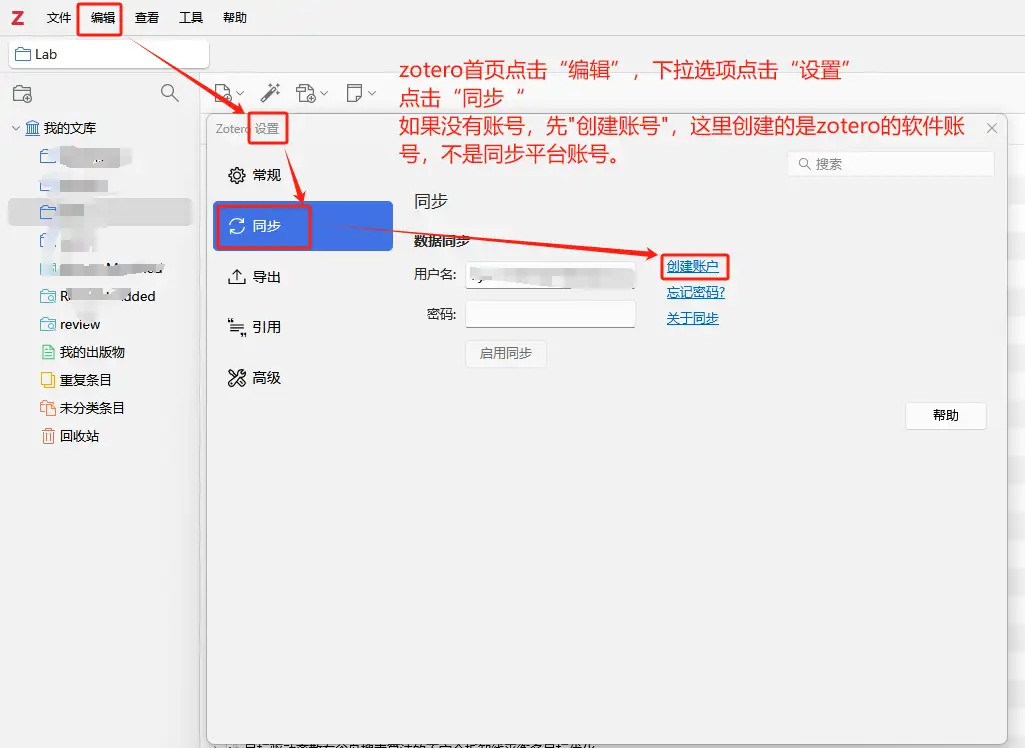Image resolution: width=1025 pixels, height=748 pixels.
Task: Open the add attachment dropdown arrow
Action: click(x=324, y=94)
